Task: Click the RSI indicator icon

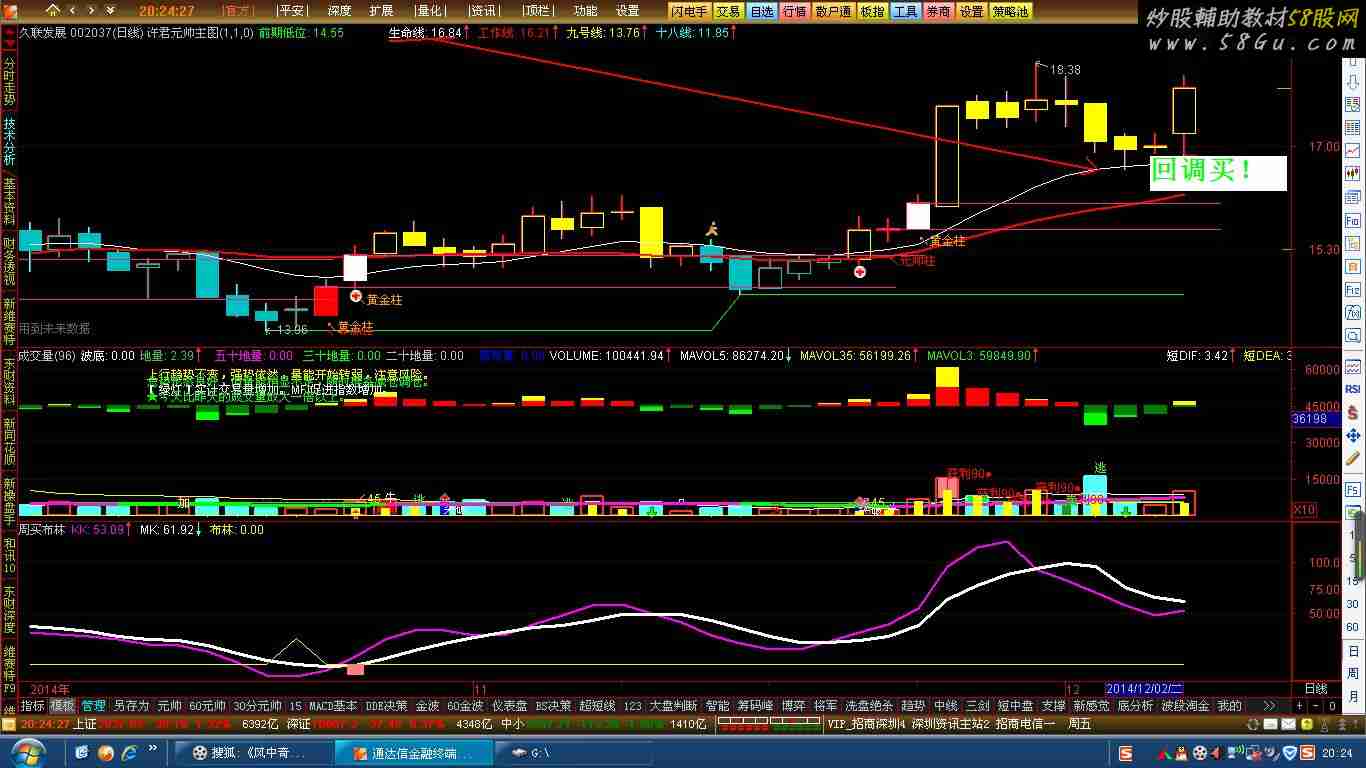Action: tap(1353, 389)
